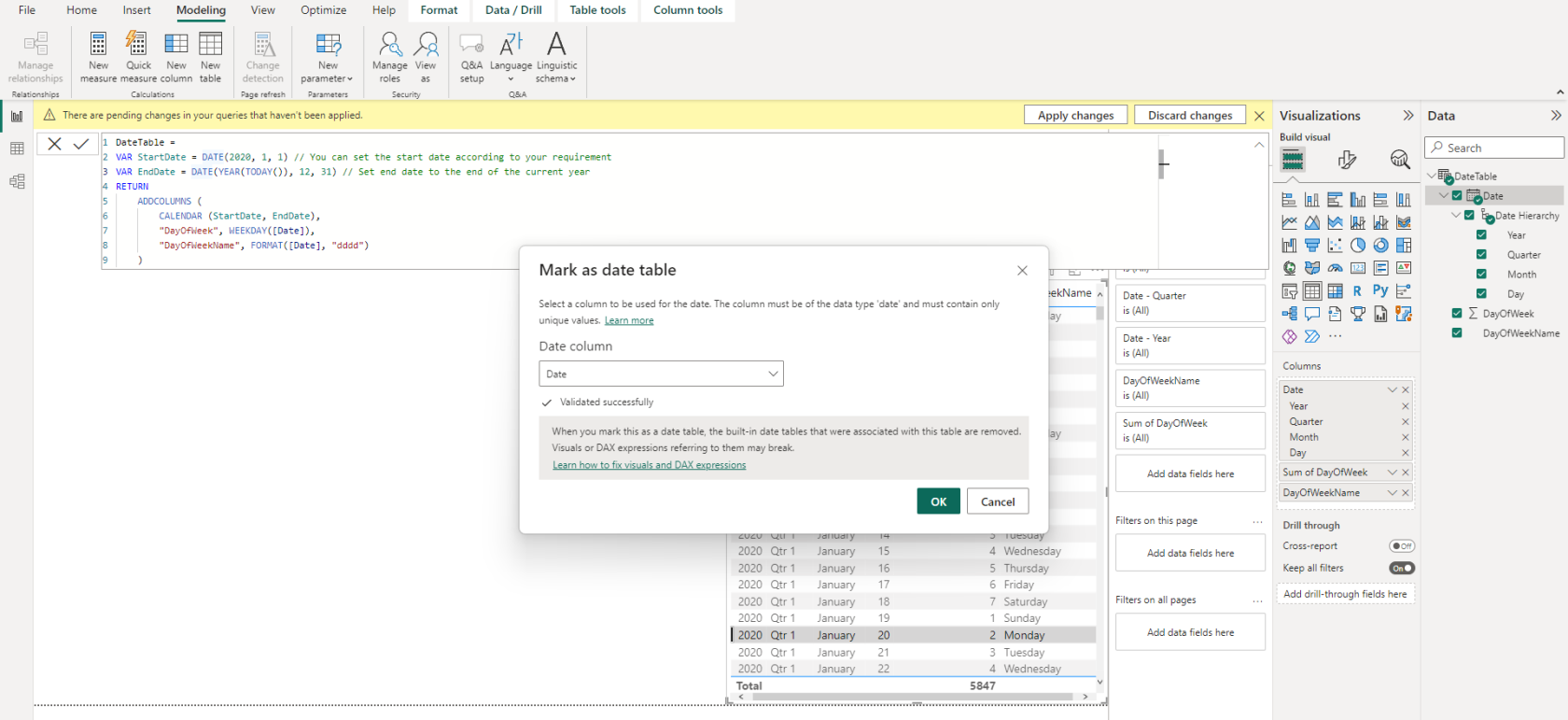Select the R script visual icon
The width and height of the screenshot is (1568, 720).
1357,290
